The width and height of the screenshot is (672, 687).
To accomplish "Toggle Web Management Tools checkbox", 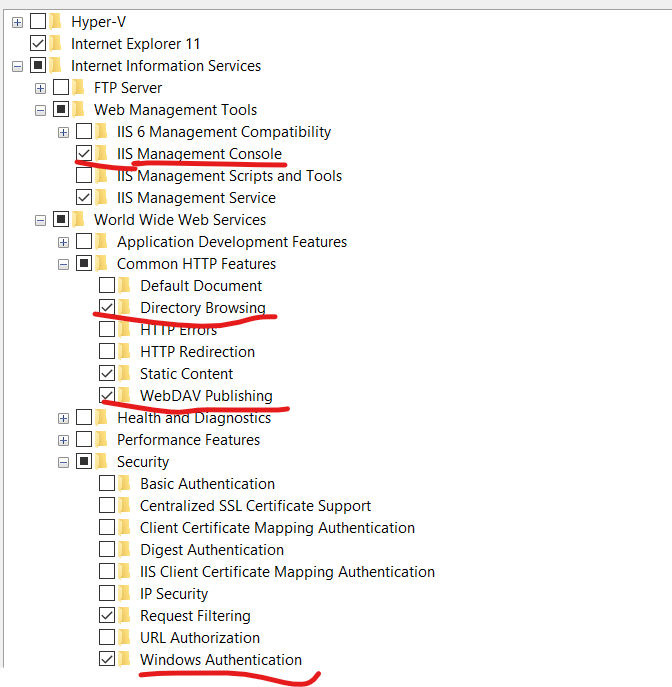I will tap(61, 109).
